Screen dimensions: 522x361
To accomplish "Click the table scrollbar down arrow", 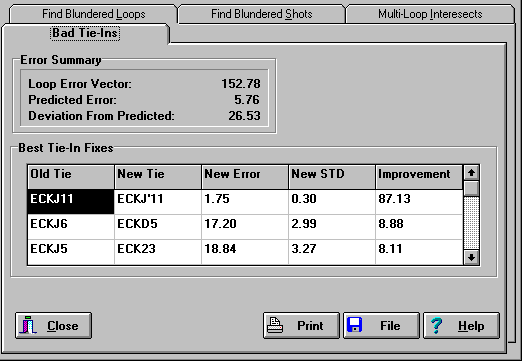I will click(471, 257).
